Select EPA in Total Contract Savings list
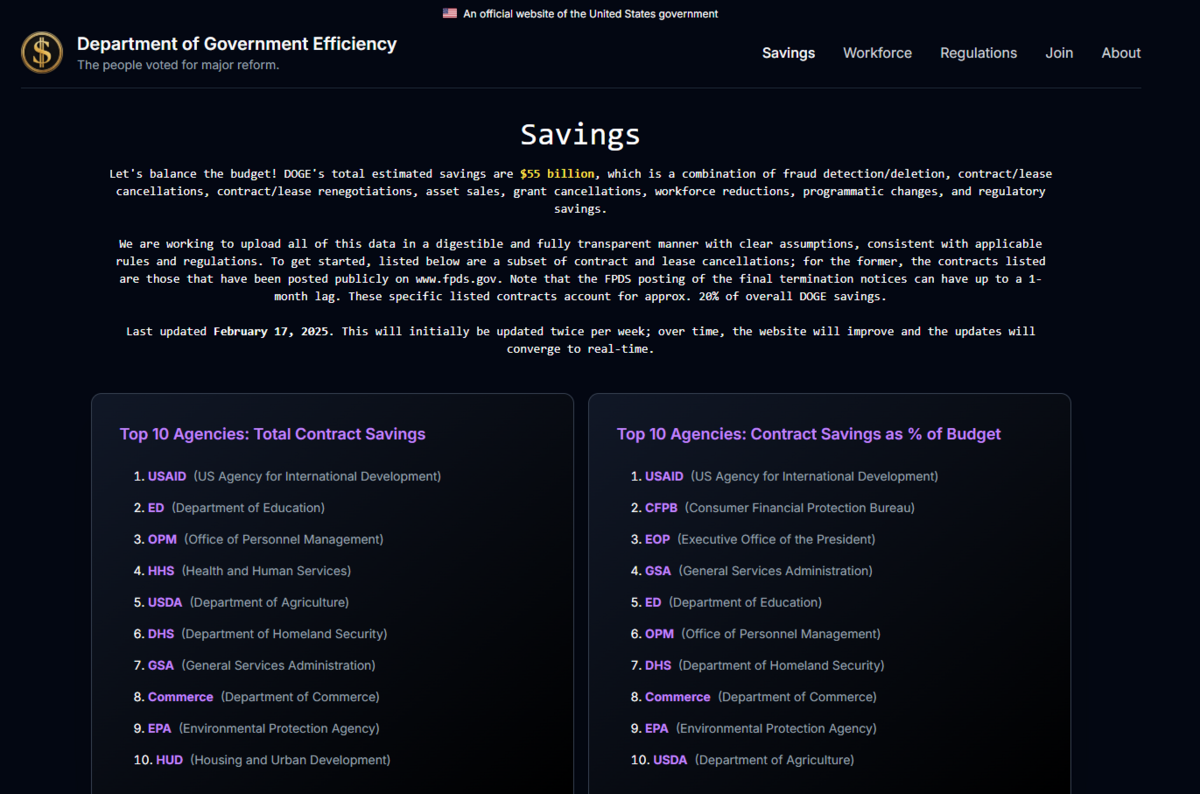The image size is (1200, 794). pyautogui.click(x=160, y=728)
